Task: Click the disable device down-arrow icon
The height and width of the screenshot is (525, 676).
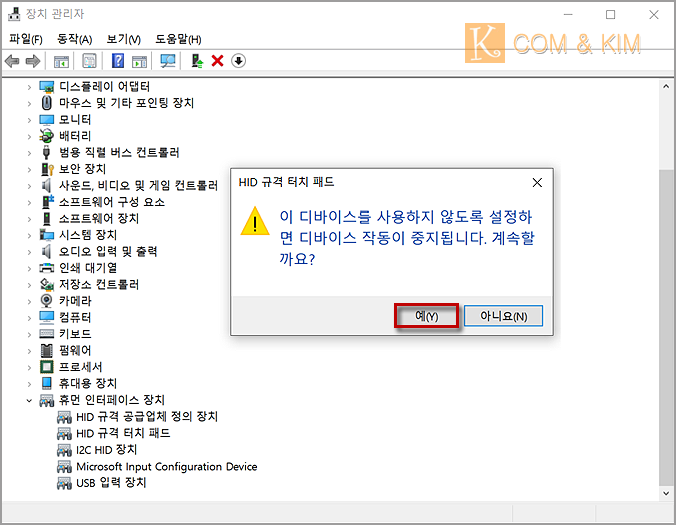Action: [238, 61]
